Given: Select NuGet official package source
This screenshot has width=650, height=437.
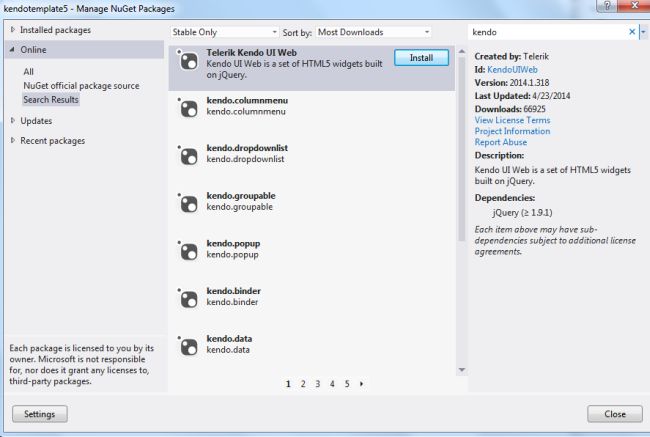Looking at the screenshot, I should 81,86.
